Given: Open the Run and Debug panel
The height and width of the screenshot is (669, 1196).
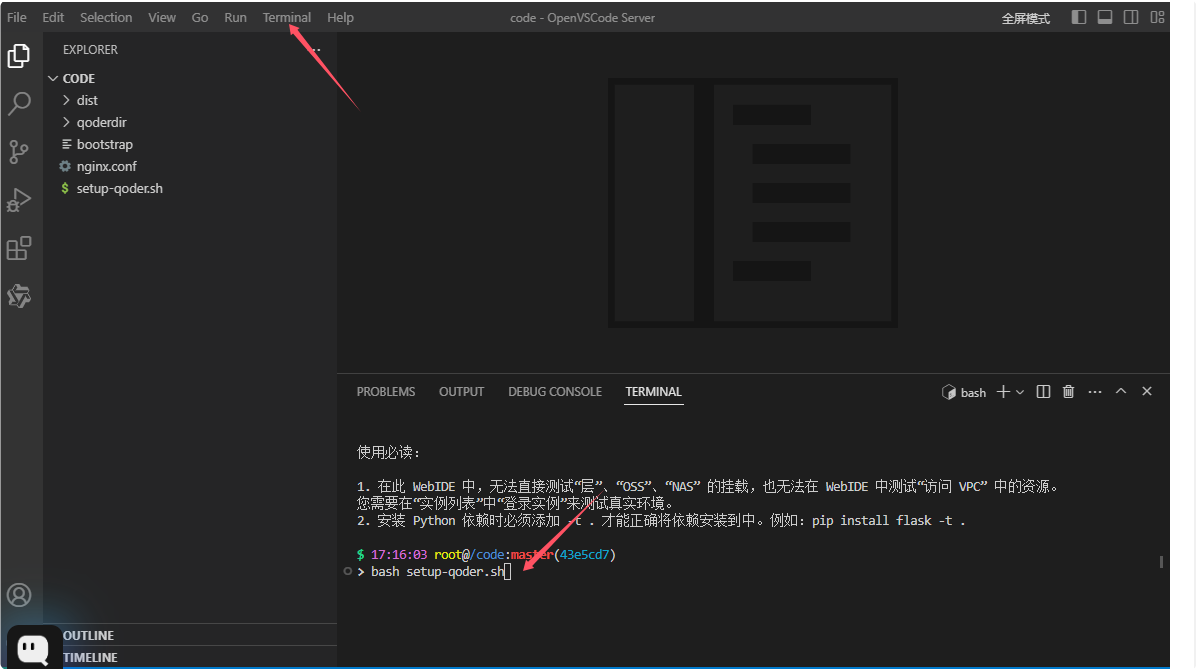Looking at the screenshot, I should [x=18, y=200].
